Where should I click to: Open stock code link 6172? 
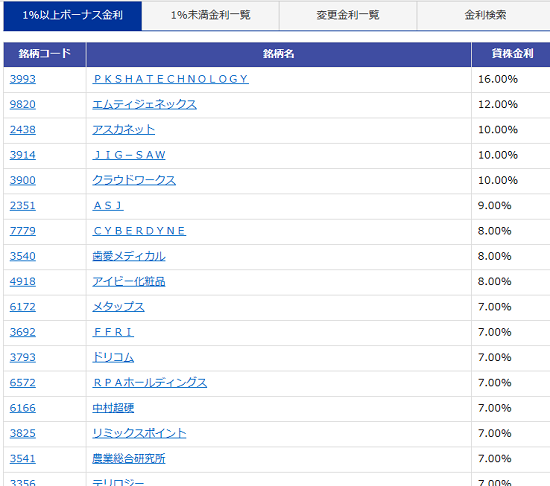tap(23, 307)
